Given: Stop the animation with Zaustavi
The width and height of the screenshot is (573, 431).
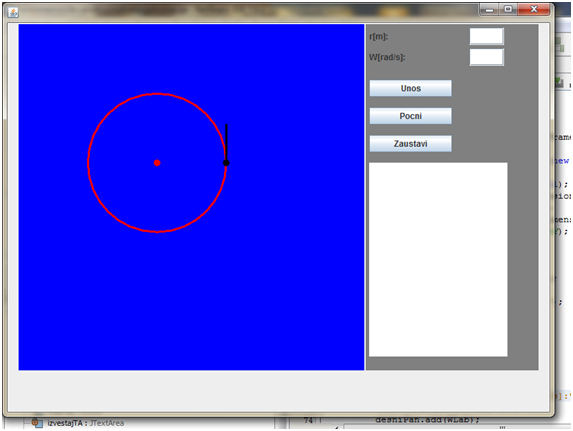Looking at the screenshot, I should click(x=410, y=144).
